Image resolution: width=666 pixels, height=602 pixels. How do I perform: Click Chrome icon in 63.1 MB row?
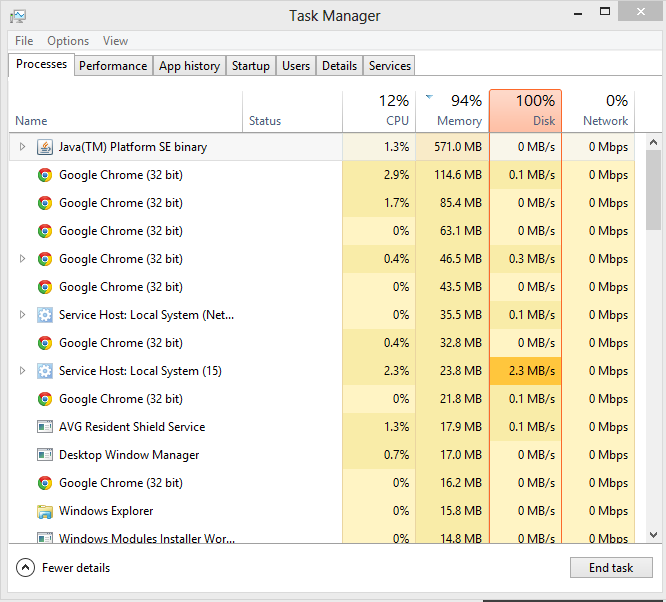(45, 231)
